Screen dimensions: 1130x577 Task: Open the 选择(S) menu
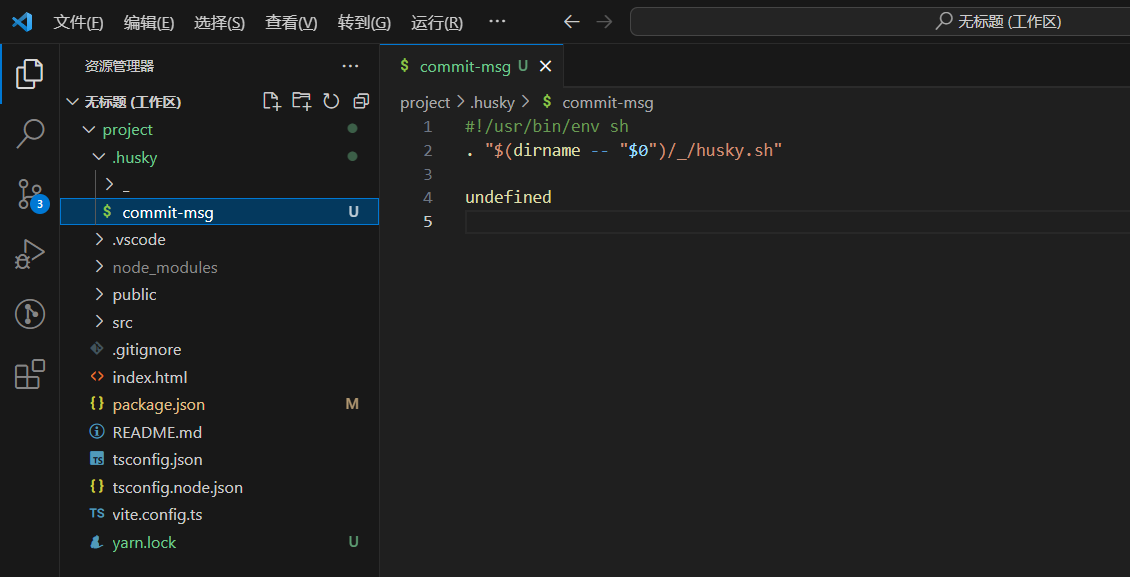(x=219, y=22)
